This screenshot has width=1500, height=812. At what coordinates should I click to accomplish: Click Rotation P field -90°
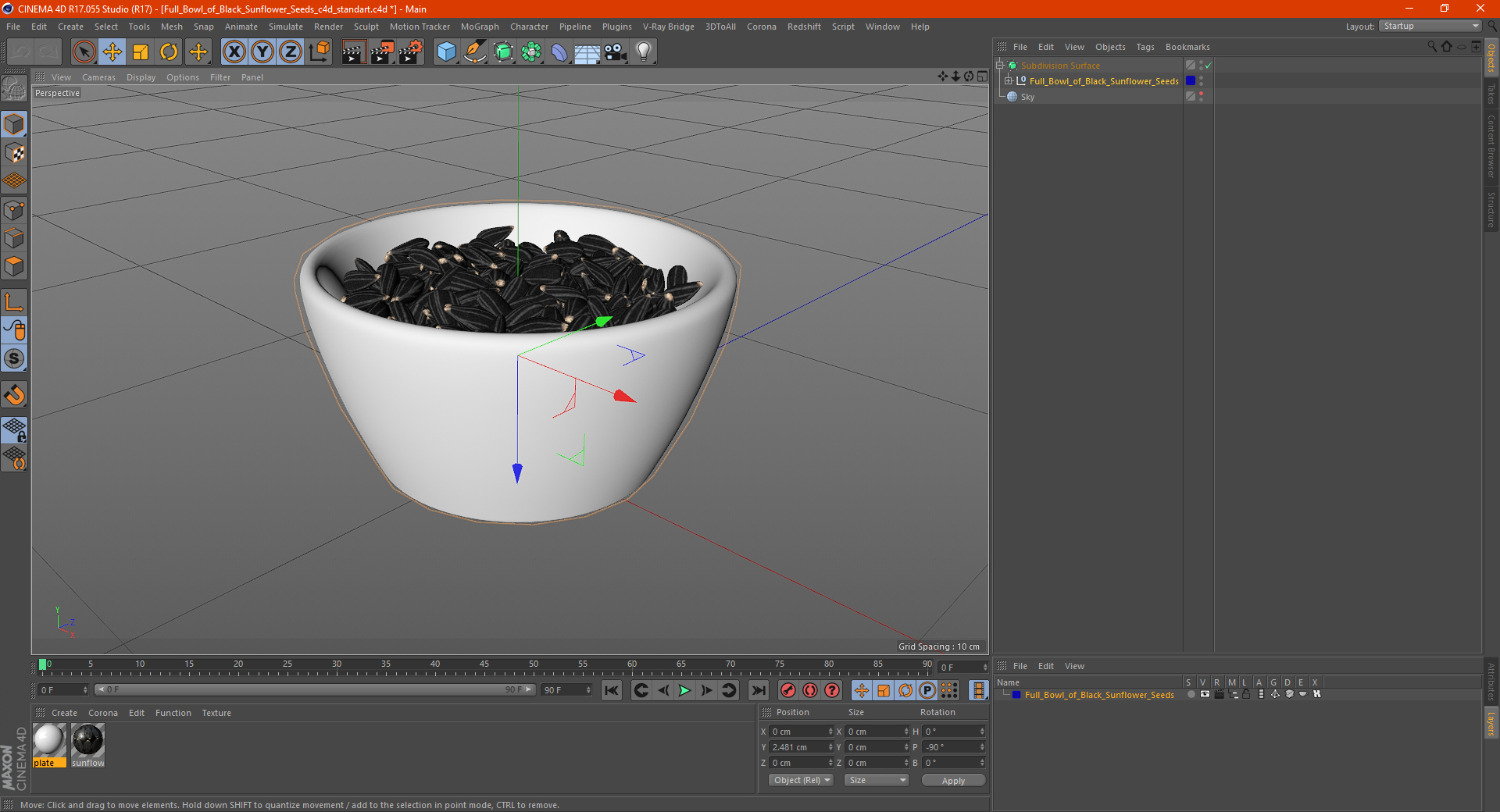(x=954, y=747)
